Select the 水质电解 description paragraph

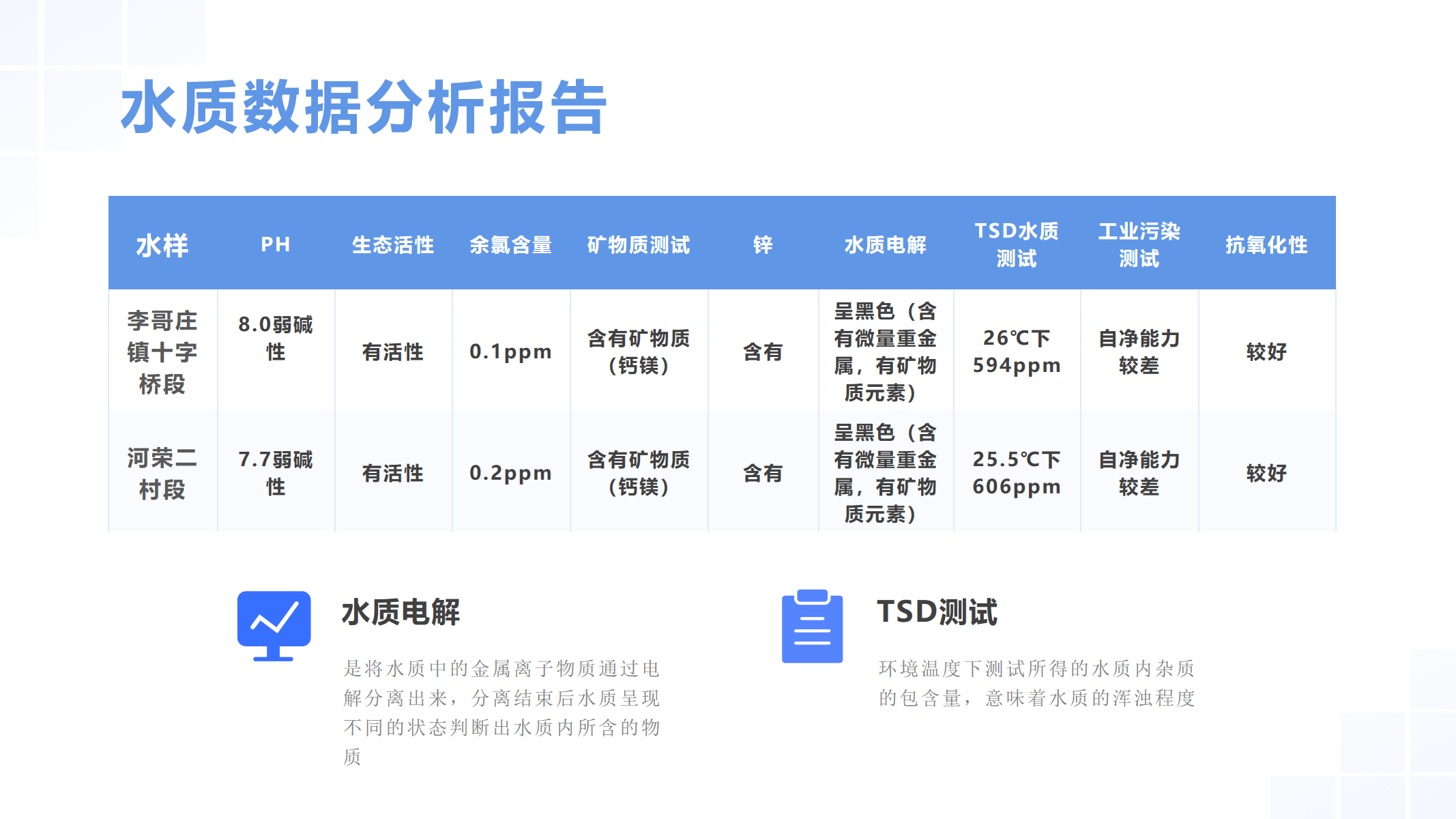tap(501, 712)
